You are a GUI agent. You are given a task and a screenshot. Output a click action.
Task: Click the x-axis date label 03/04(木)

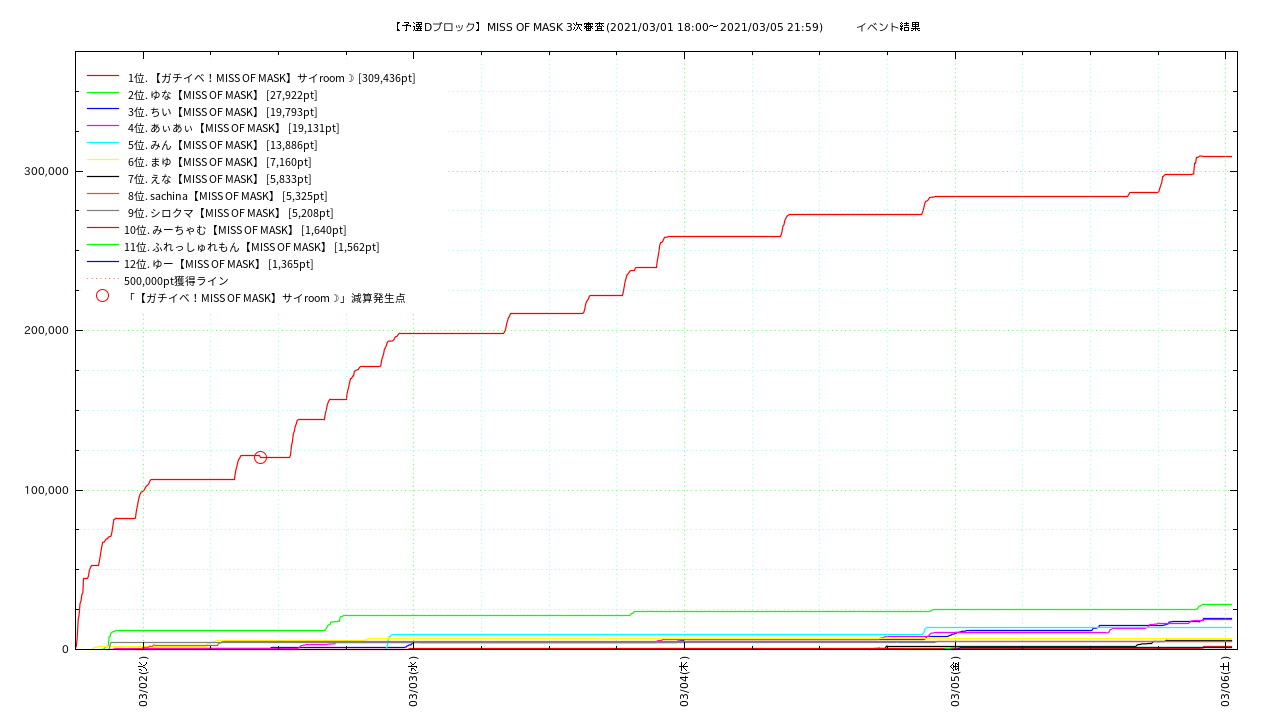coord(685,683)
